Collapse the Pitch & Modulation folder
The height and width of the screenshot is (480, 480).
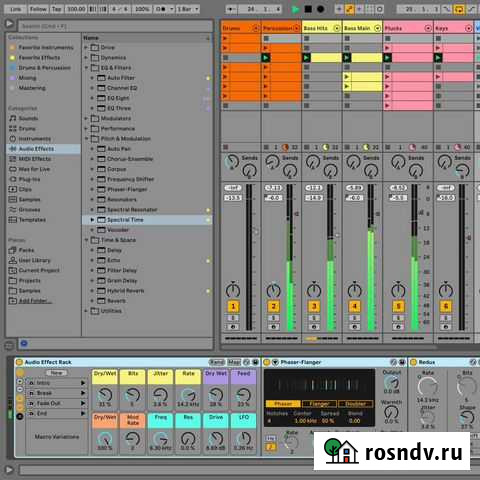point(86,138)
